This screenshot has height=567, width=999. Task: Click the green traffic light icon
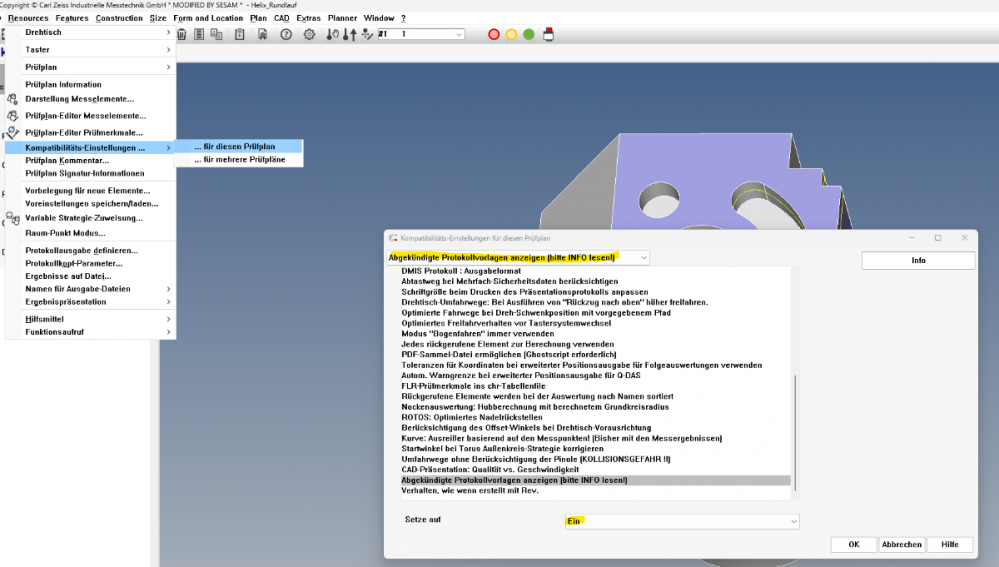(x=528, y=34)
